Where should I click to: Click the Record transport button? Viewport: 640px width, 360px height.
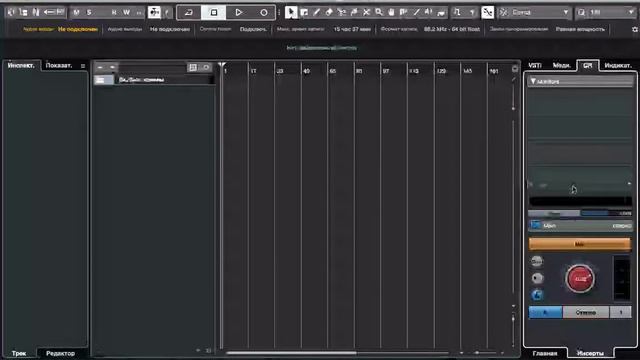point(264,13)
